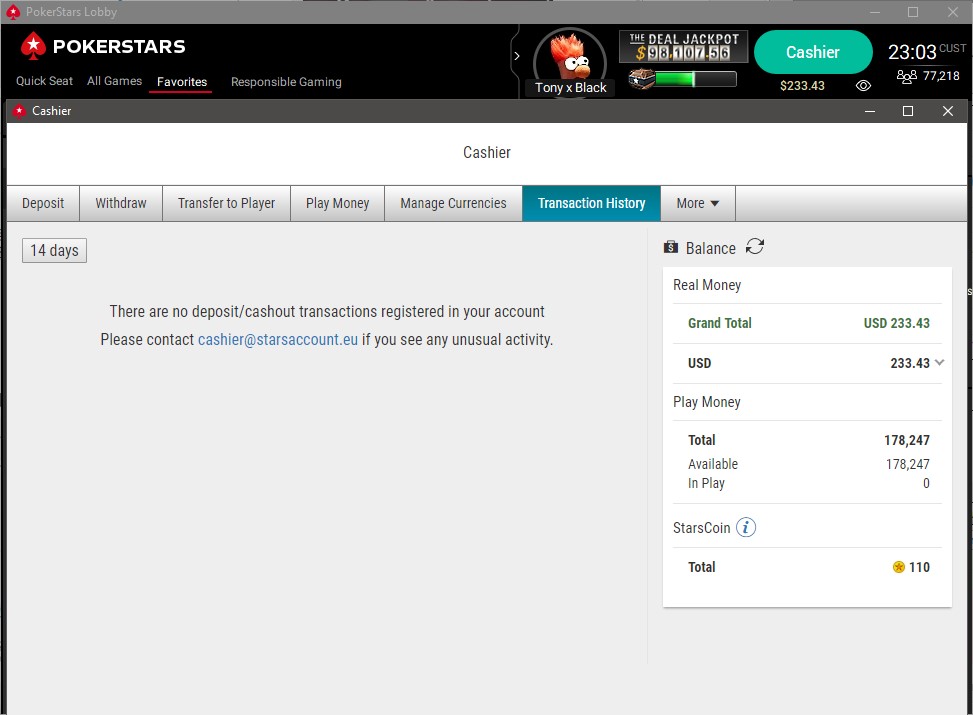Image resolution: width=973 pixels, height=715 pixels.
Task: Click the PokerStars red spade logo
Action: click(x=33, y=46)
